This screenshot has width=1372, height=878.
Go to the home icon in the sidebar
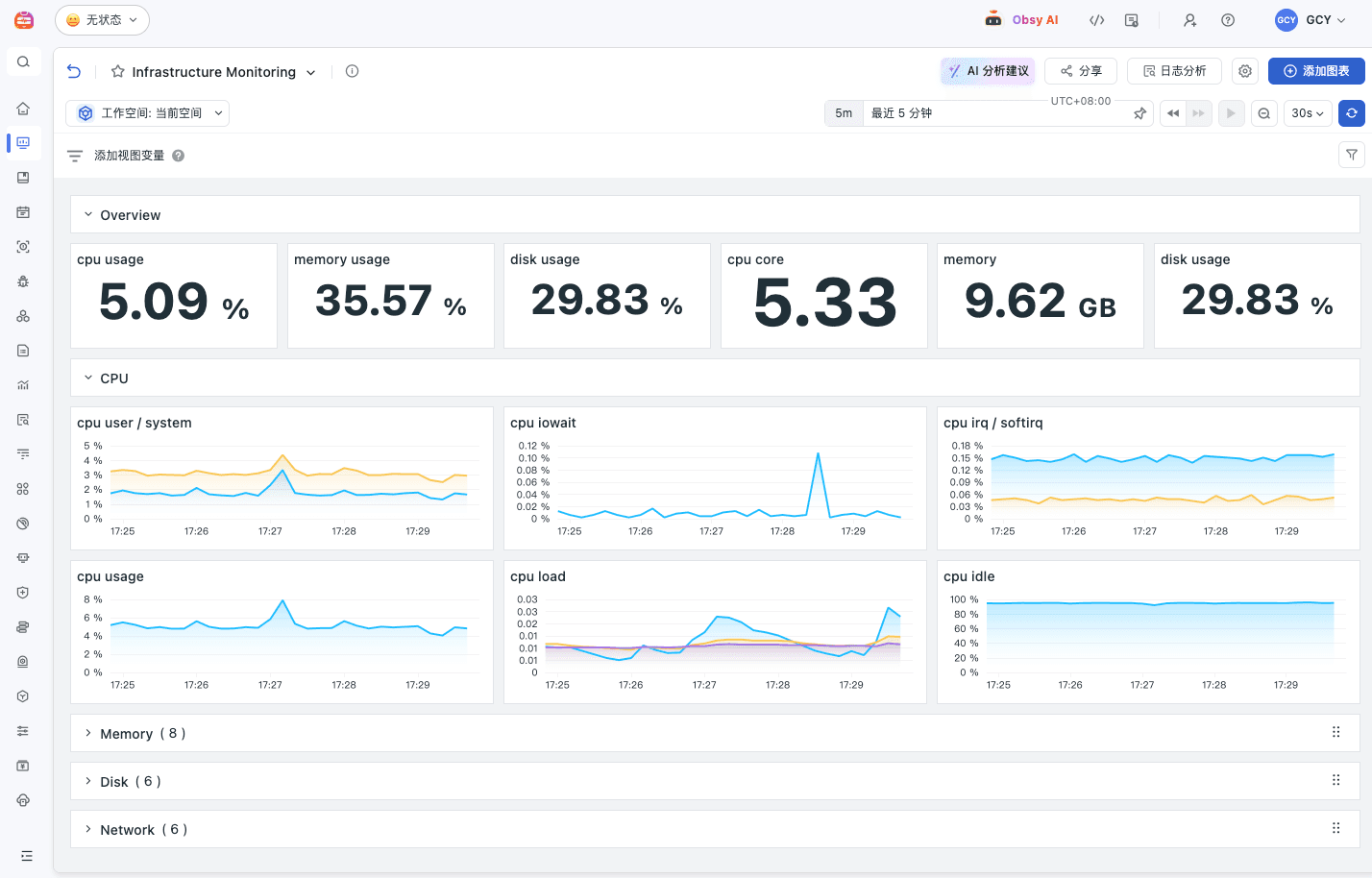click(x=23, y=109)
